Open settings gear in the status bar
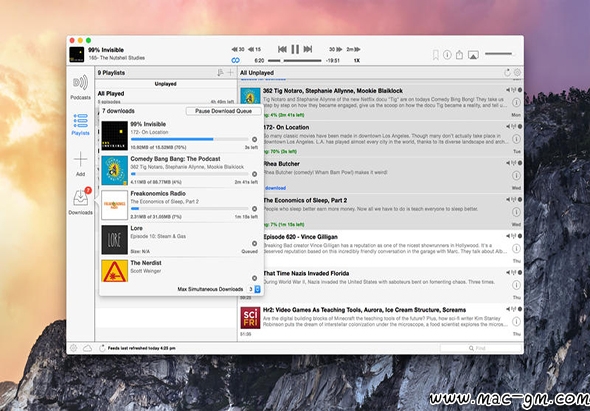 click(73, 348)
